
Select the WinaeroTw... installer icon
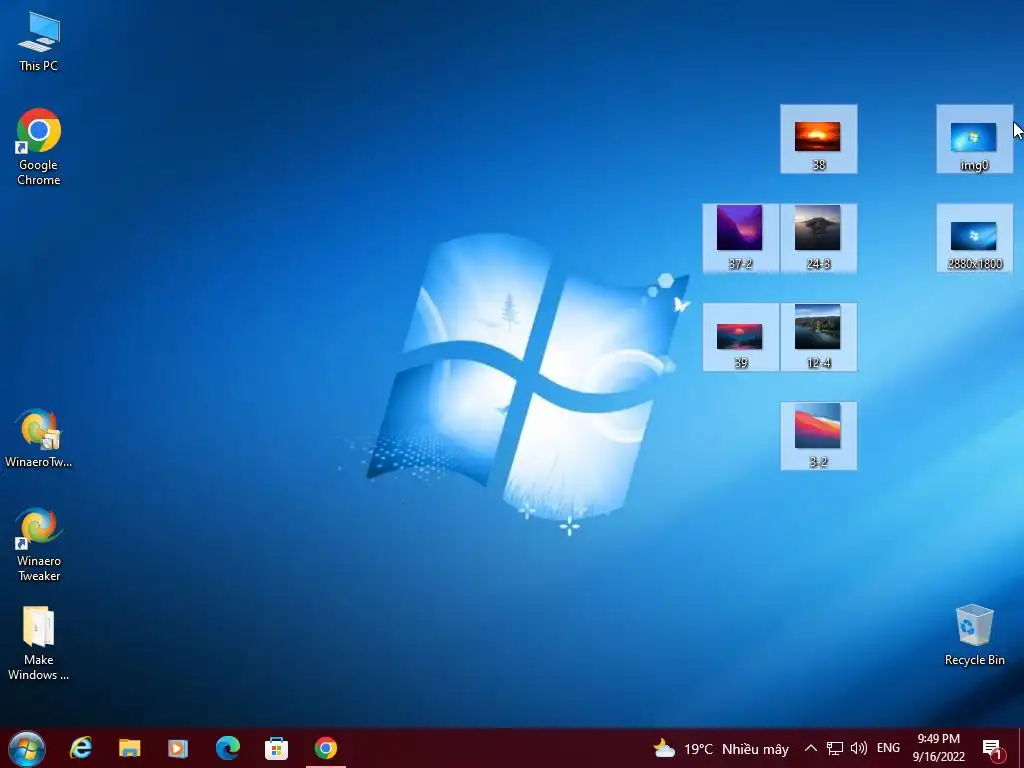point(39,438)
